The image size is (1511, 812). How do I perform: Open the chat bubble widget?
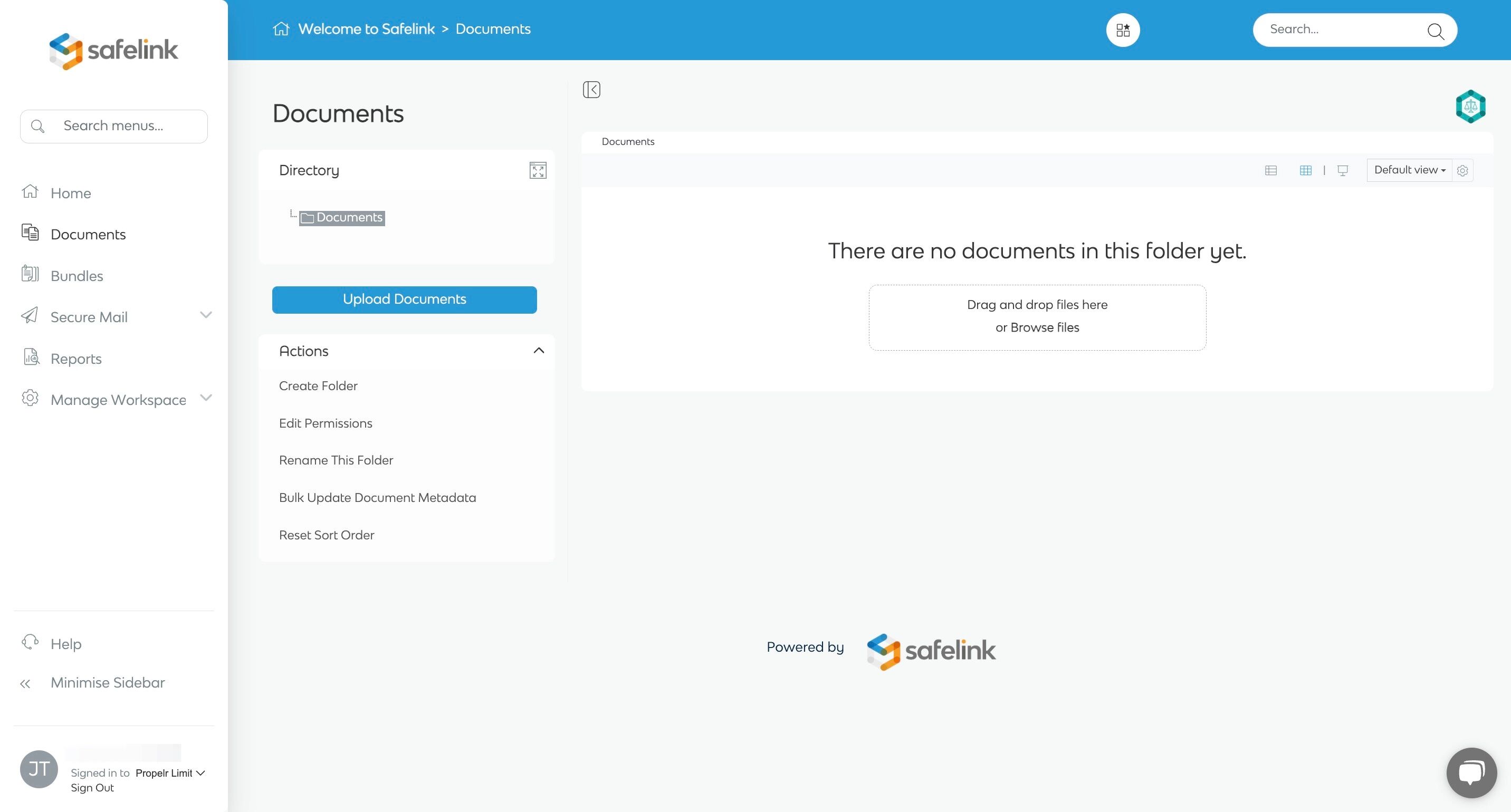(1471, 773)
